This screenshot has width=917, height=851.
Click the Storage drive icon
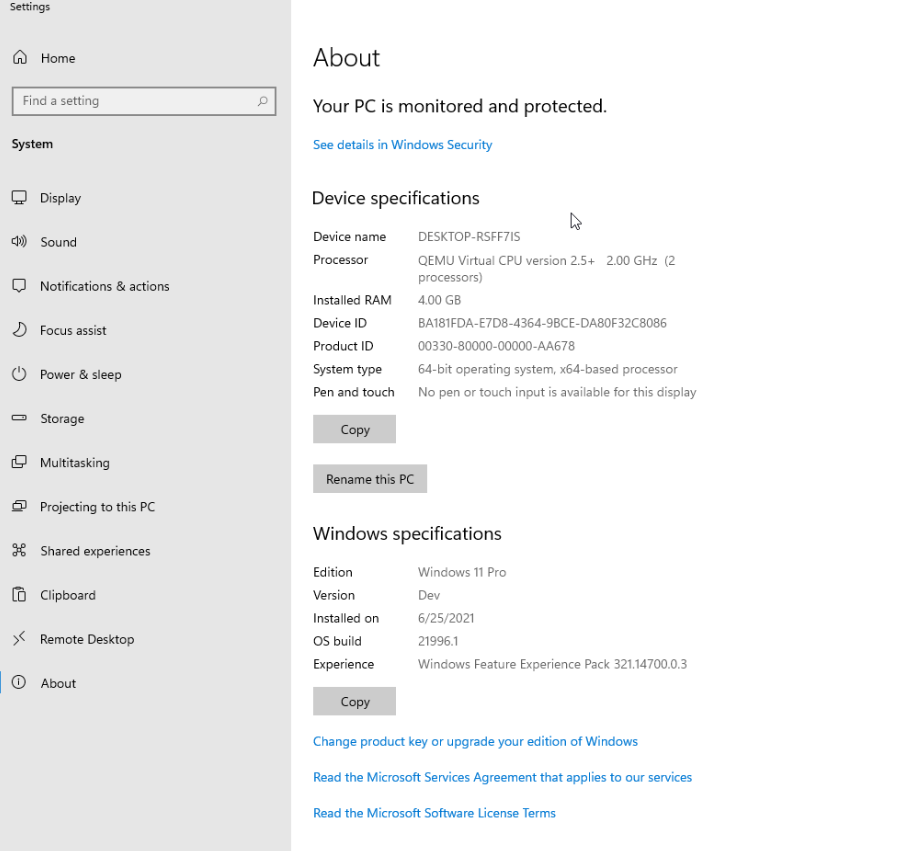point(18,418)
